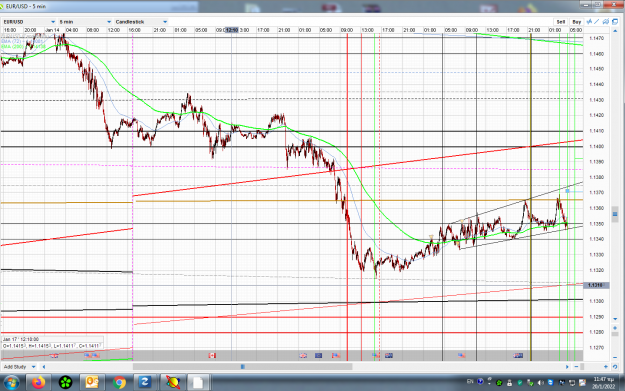Click the zoom slider handle on time axis

tap(582, 367)
